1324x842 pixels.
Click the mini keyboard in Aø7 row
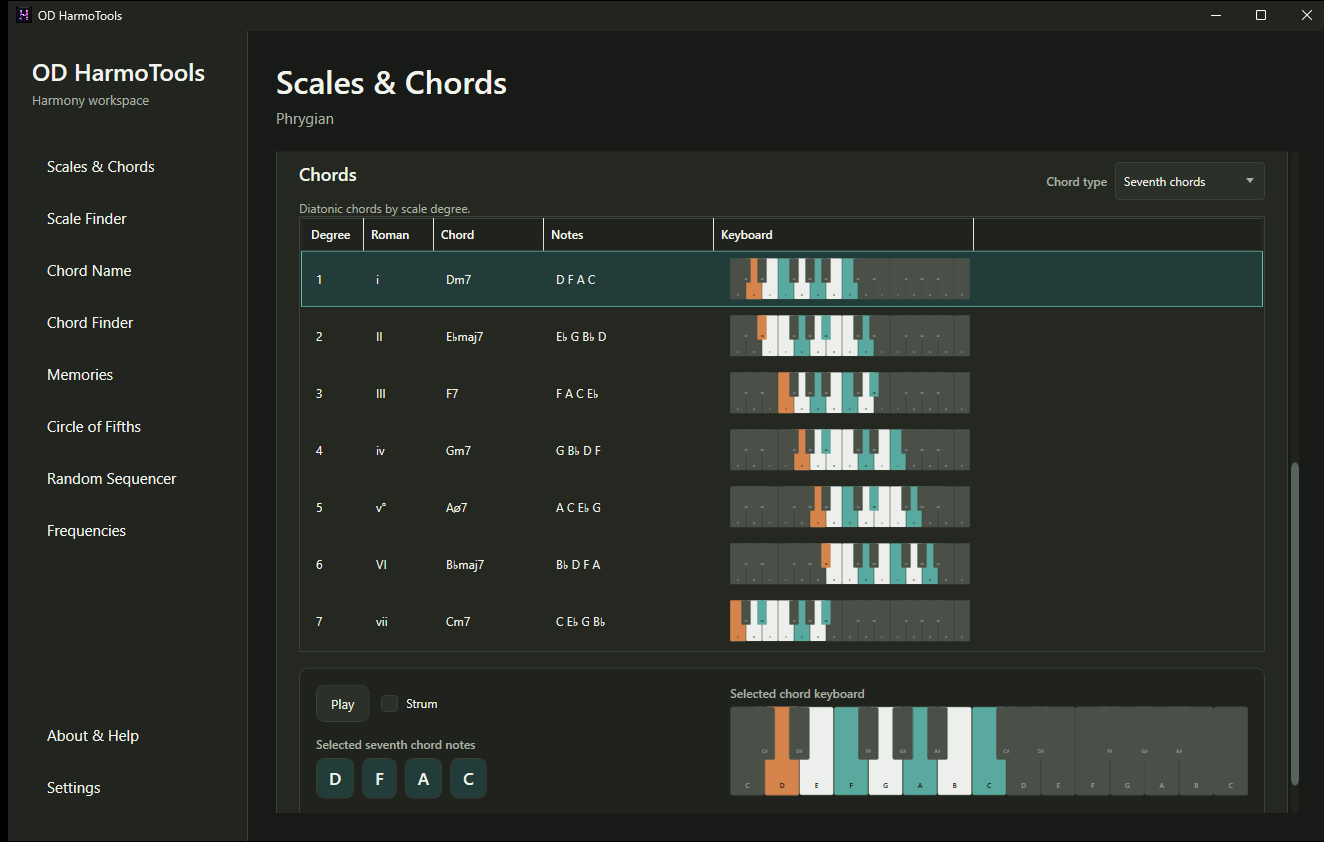pyautogui.click(x=850, y=507)
